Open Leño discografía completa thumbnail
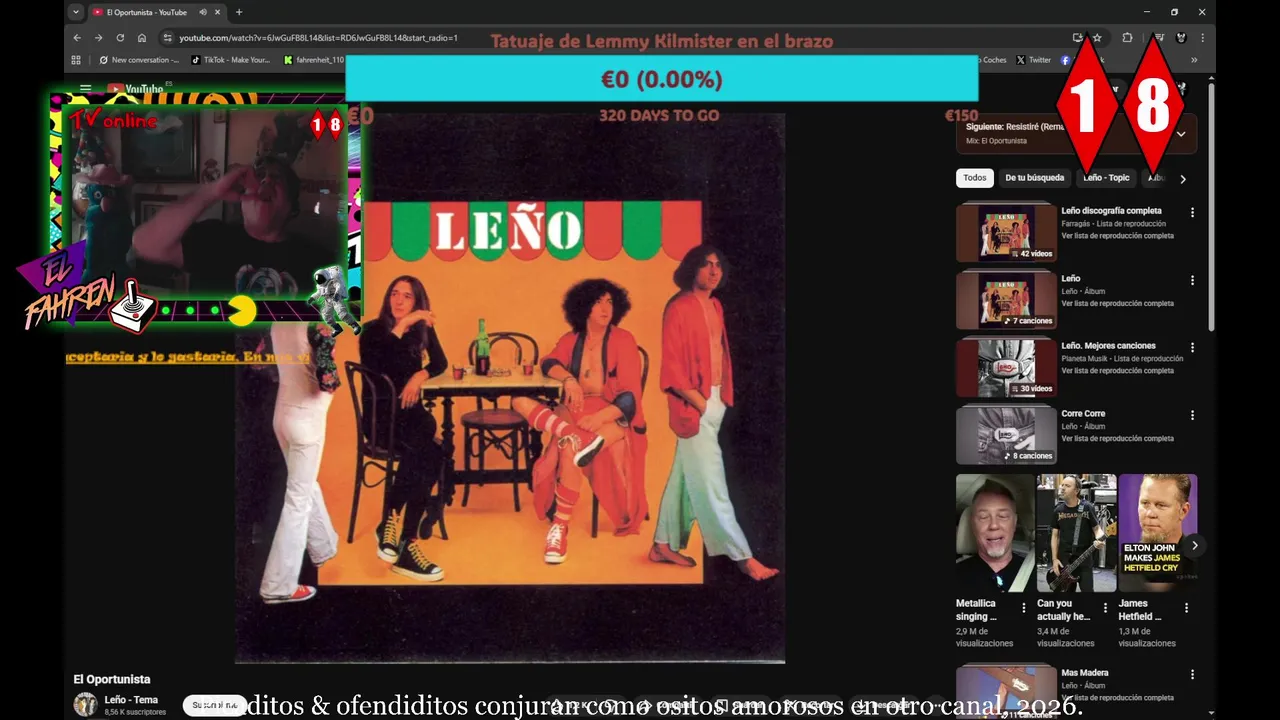Viewport: 1280px width, 720px height. 1006,232
